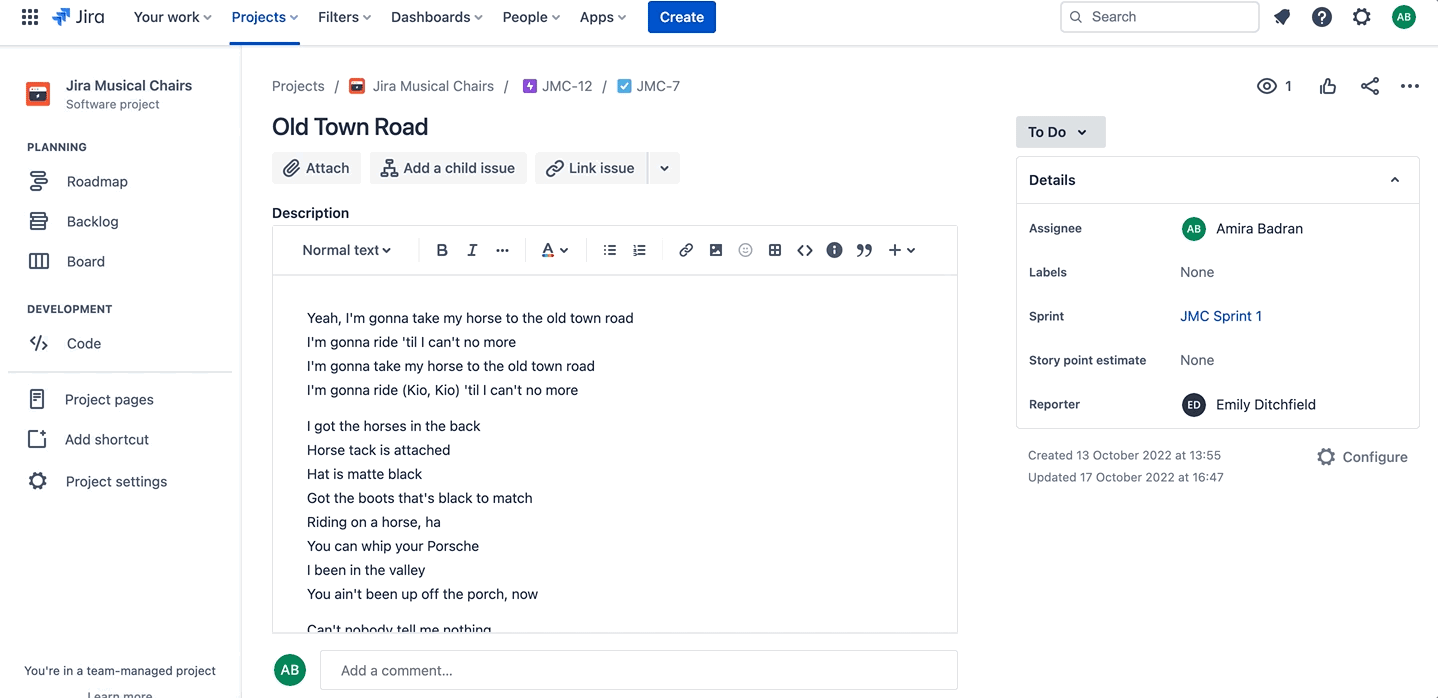Collapse the Details panel

click(1395, 180)
